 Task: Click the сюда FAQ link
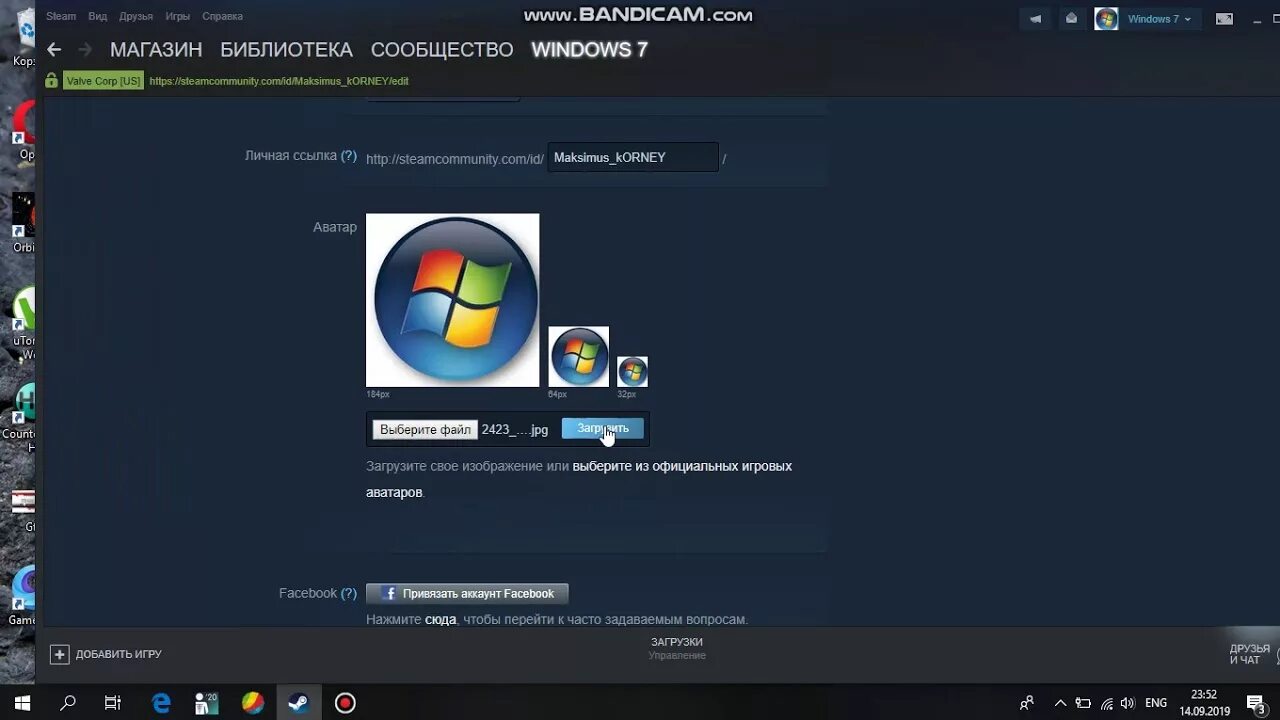coord(440,620)
